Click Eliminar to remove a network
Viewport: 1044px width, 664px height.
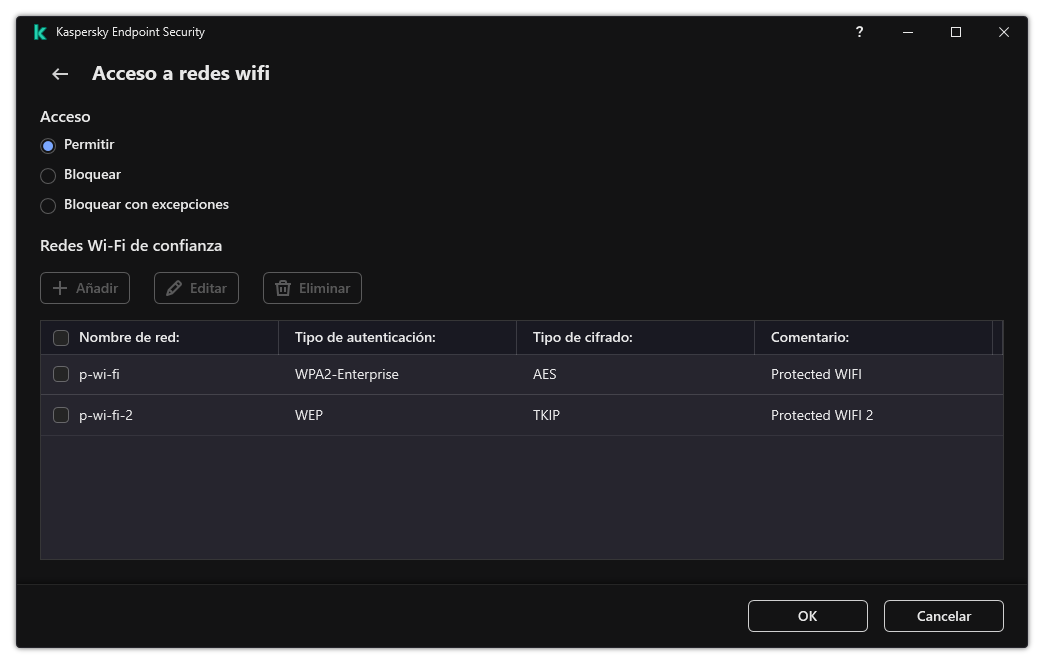pos(312,288)
